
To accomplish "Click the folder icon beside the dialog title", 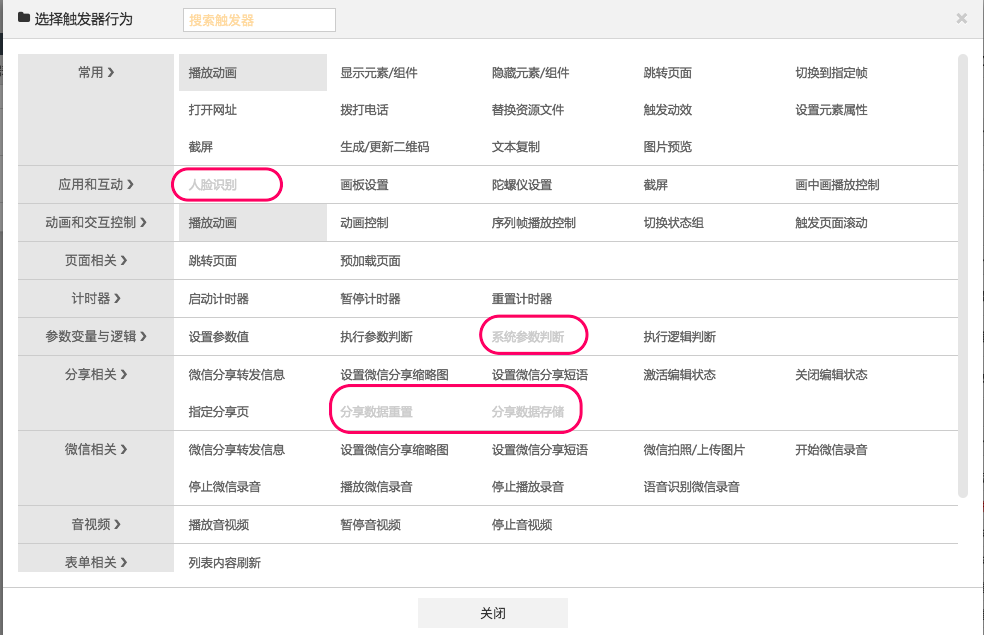I will [x=24, y=18].
